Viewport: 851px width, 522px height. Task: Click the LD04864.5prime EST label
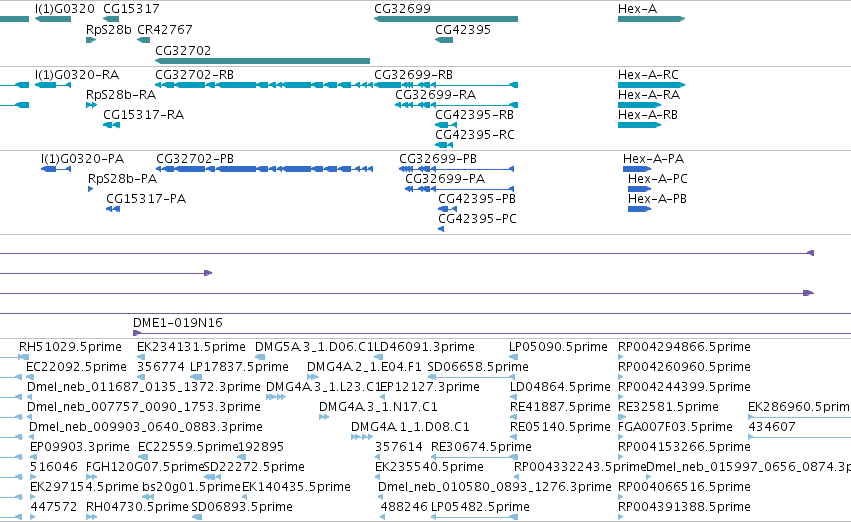[560, 387]
